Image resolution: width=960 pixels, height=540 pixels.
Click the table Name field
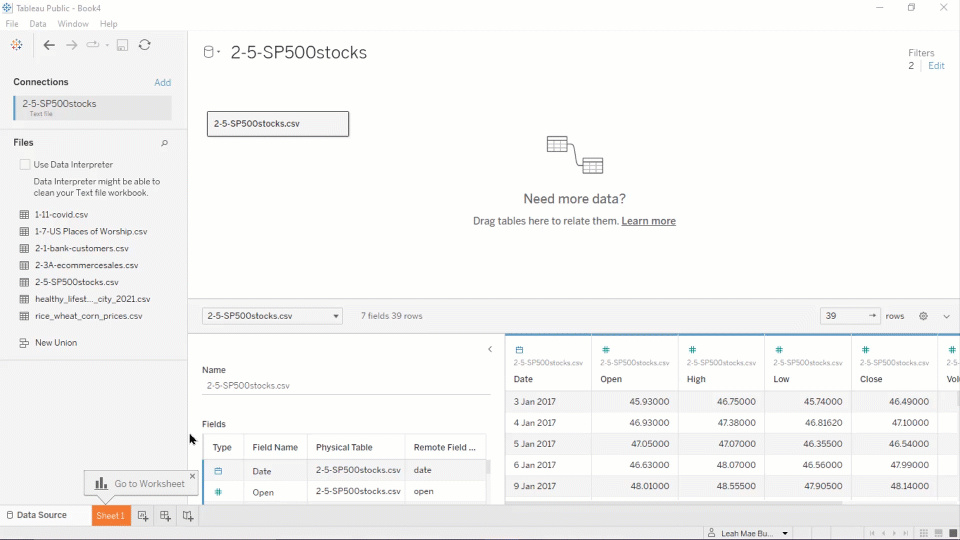tap(346, 386)
